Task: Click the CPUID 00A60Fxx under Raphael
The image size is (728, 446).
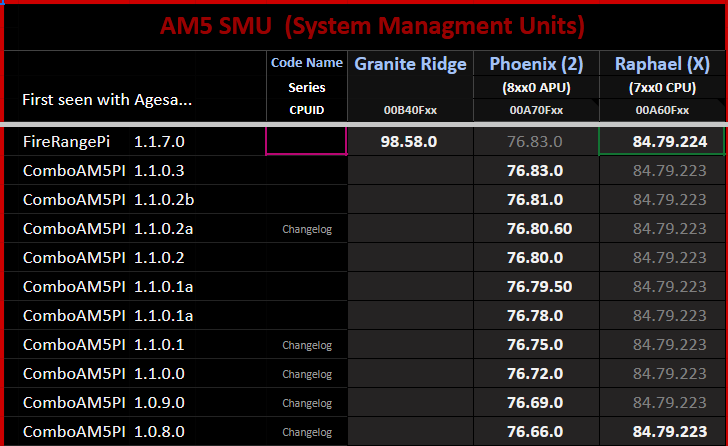Action: 662,110
